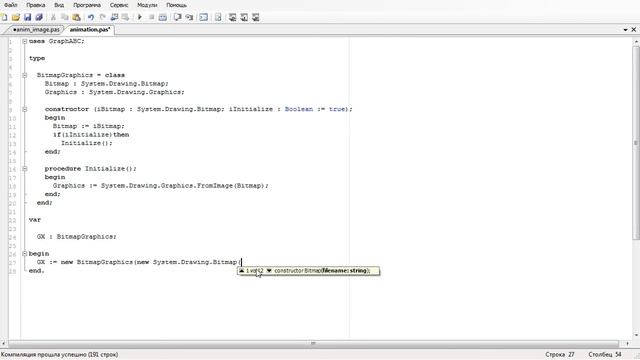The height and width of the screenshot is (360, 640).
Task: Click the scroll up arrow of editor
Action: coord(636,42)
